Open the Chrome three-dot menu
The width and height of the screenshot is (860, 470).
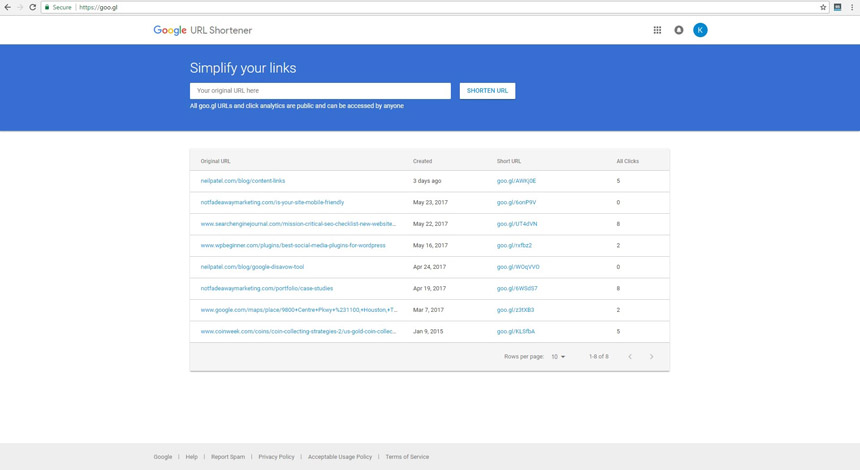(852, 7)
